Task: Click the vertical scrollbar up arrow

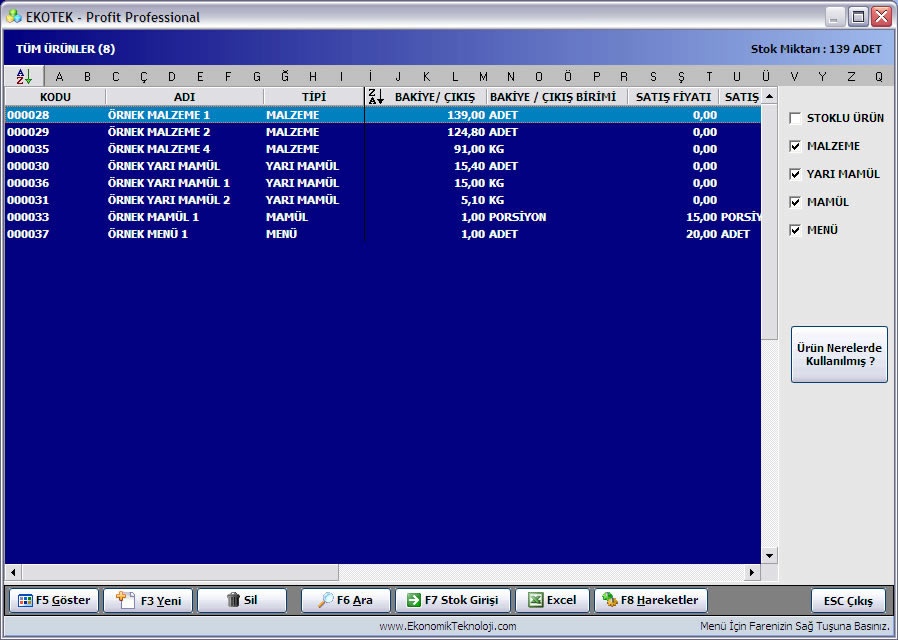Action: pyautogui.click(x=769, y=96)
